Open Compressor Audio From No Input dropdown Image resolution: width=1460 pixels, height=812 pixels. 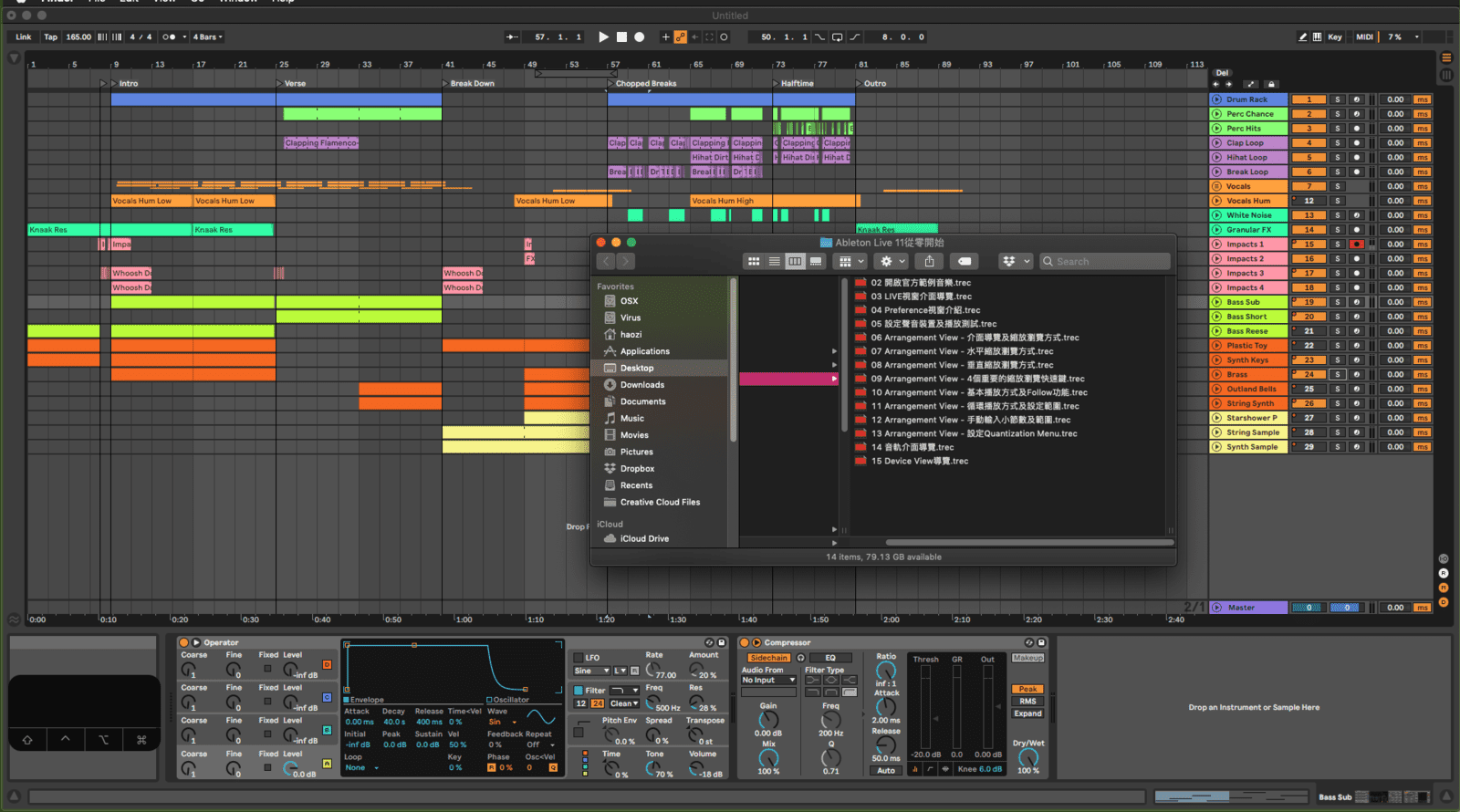pyautogui.click(x=768, y=680)
